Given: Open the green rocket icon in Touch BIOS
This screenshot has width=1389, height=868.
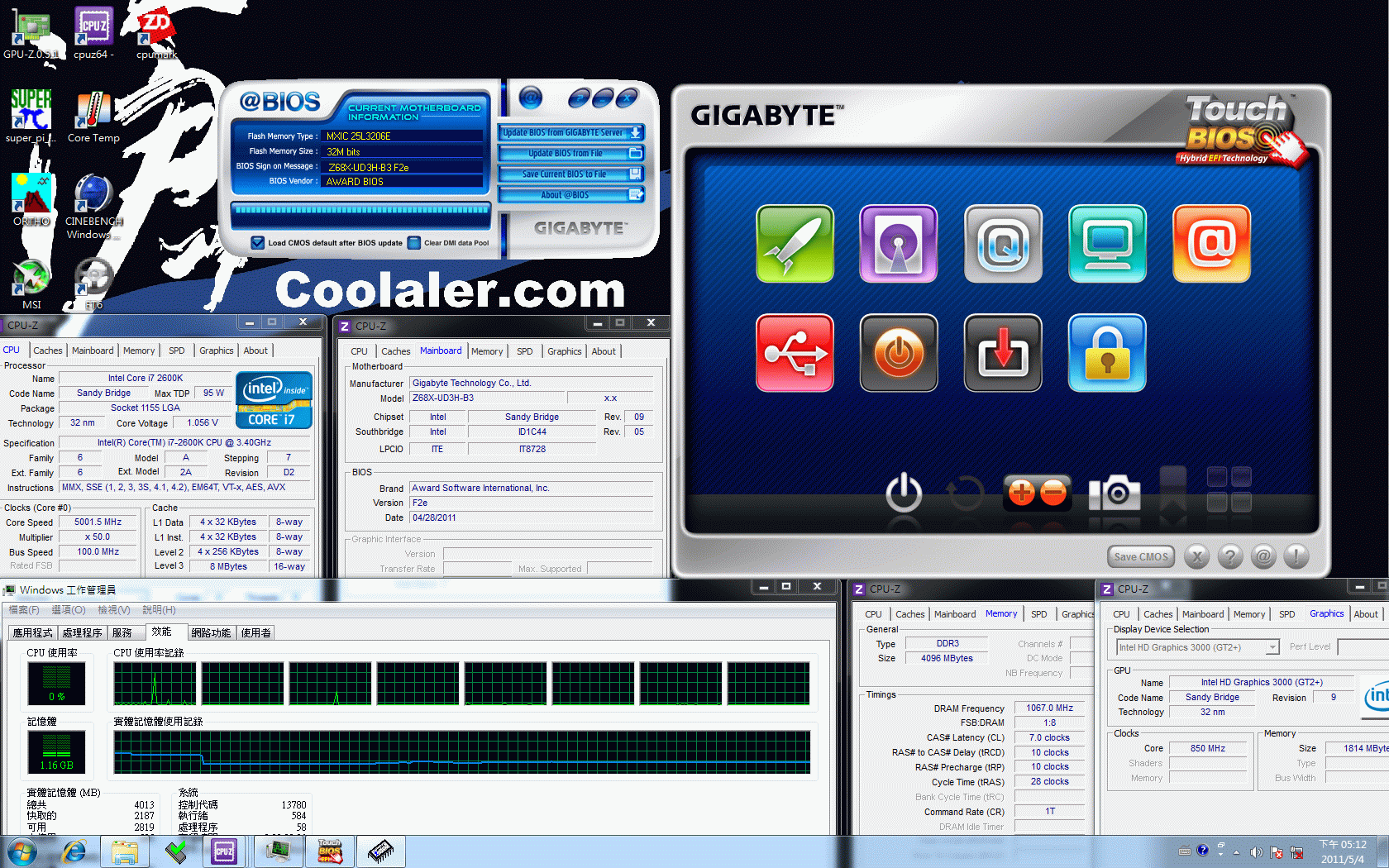Looking at the screenshot, I should [795, 244].
